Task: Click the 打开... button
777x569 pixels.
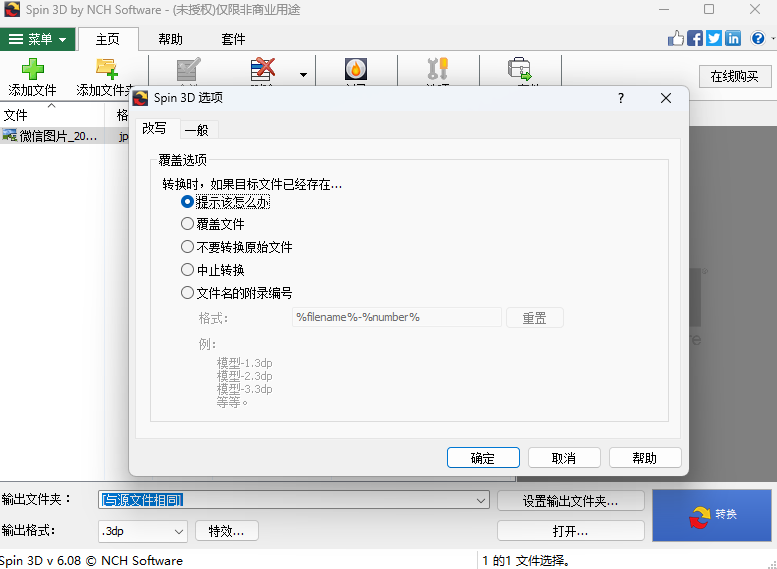Action: tap(571, 531)
